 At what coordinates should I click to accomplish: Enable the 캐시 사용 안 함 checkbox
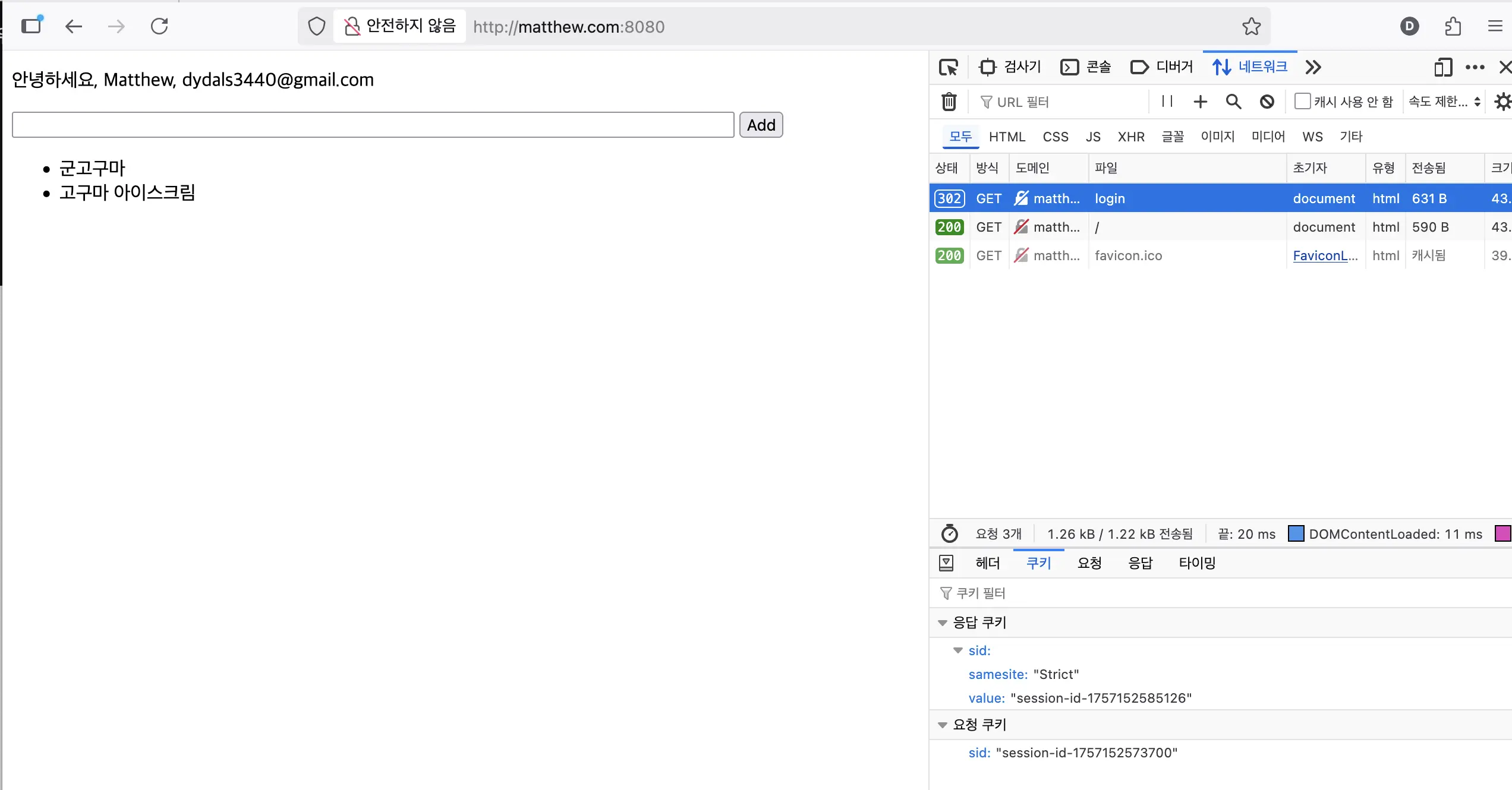1302,102
